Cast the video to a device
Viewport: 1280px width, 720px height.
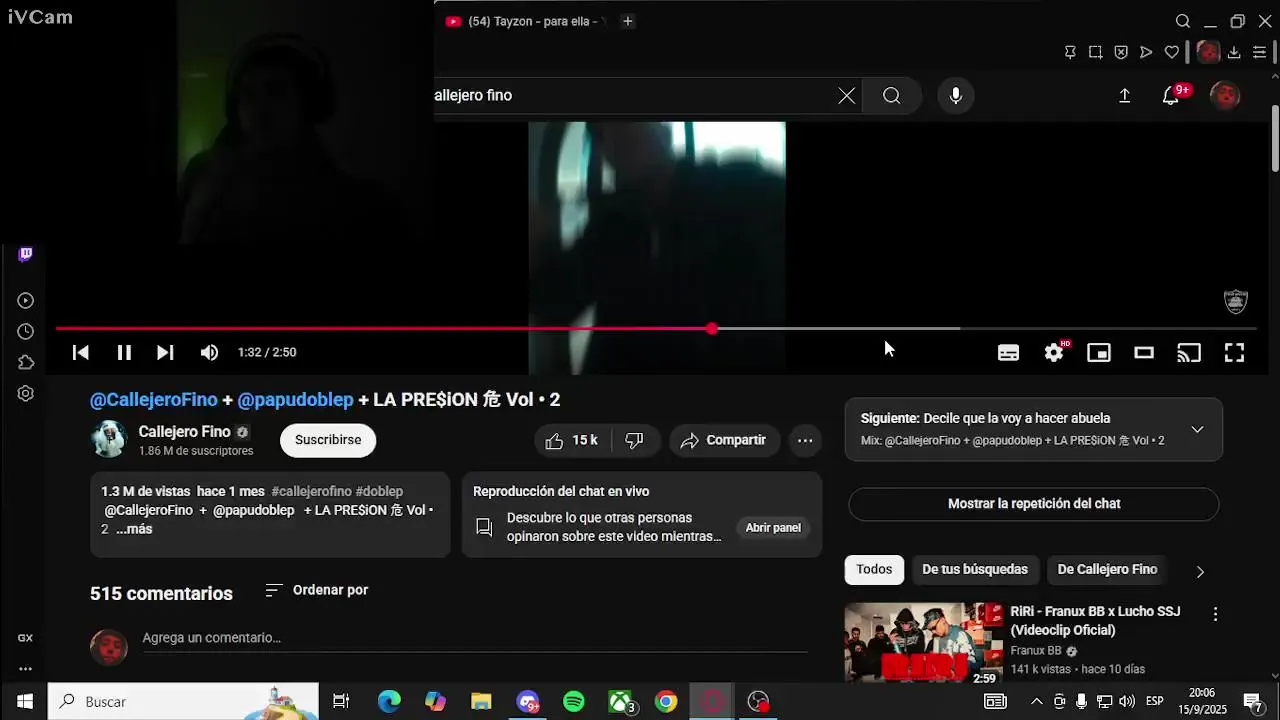tap(1189, 352)
